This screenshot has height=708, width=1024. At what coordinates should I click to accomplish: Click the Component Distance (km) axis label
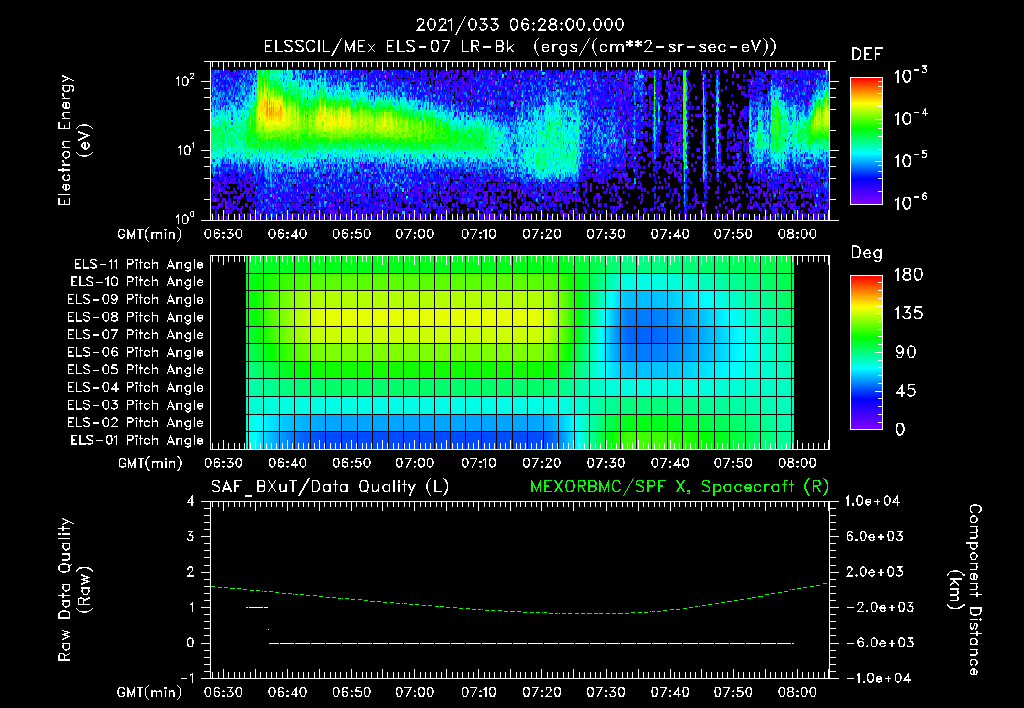pos(965,590)
